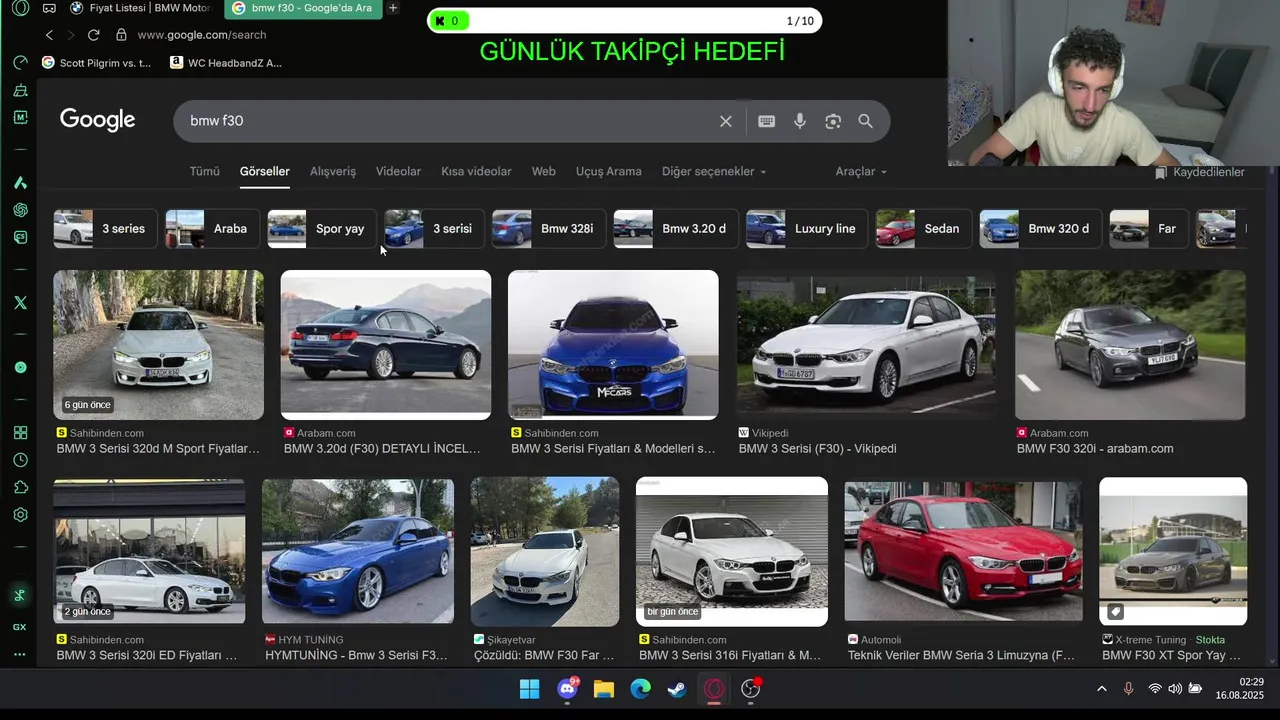Image resolution: width=1280 pixels, height=720 pixels.
Task: Open the Alışveriş results tab
Action: tap(333, 171)
